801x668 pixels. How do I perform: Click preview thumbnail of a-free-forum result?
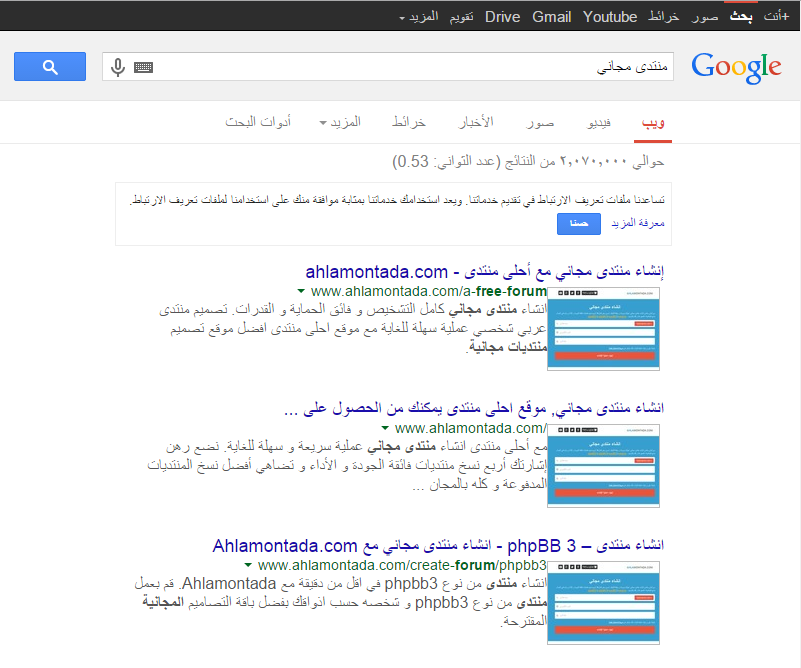pos(603,328)
